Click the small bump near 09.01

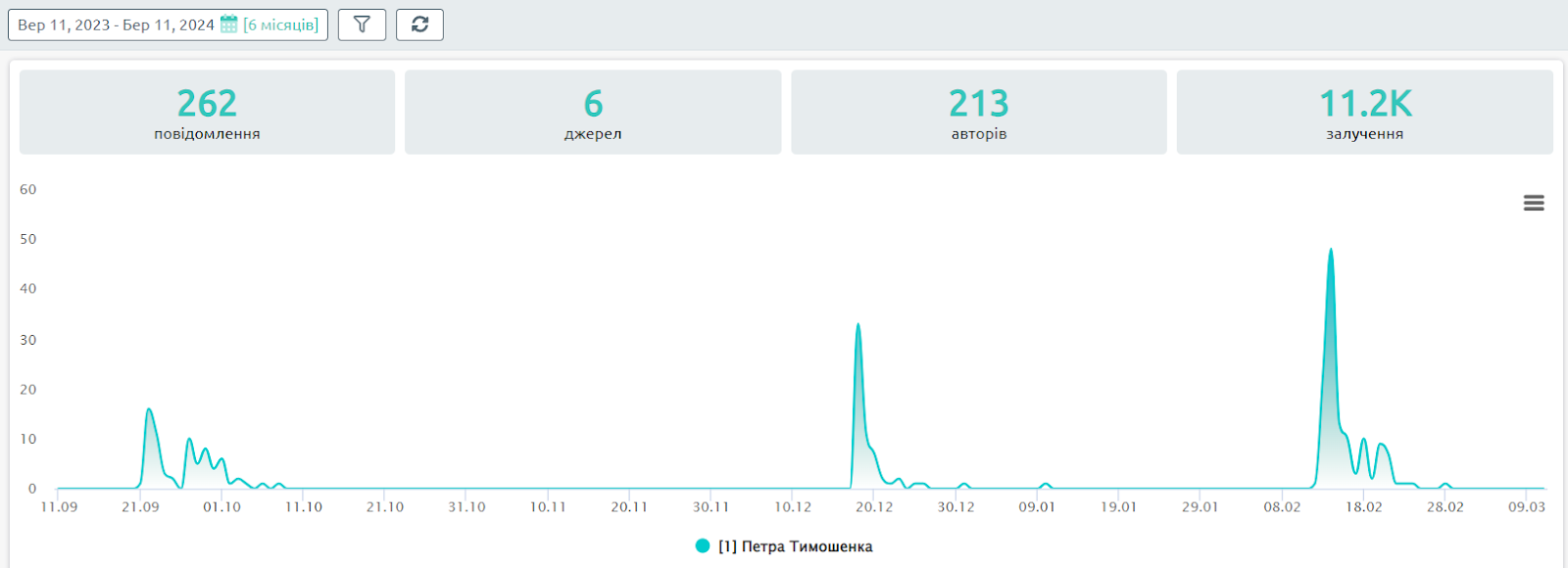(x=1046, y=484)
